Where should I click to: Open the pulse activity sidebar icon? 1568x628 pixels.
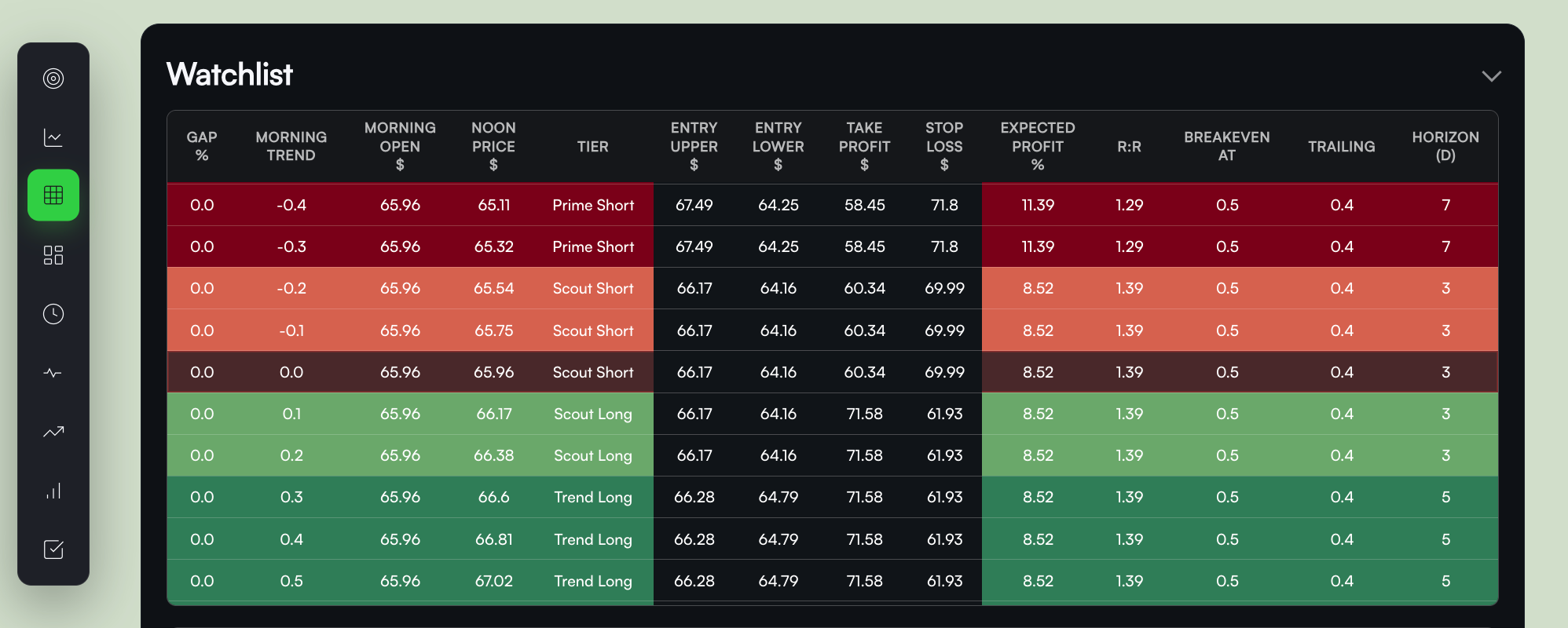pyautogui.click(x=53, y=373)
